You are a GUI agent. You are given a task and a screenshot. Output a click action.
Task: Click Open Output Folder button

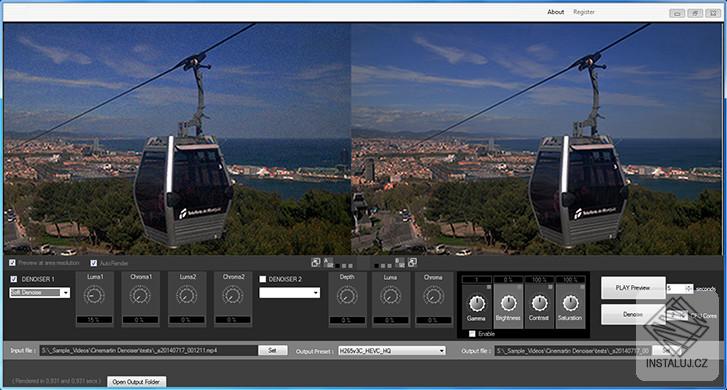tap(136, 382)
